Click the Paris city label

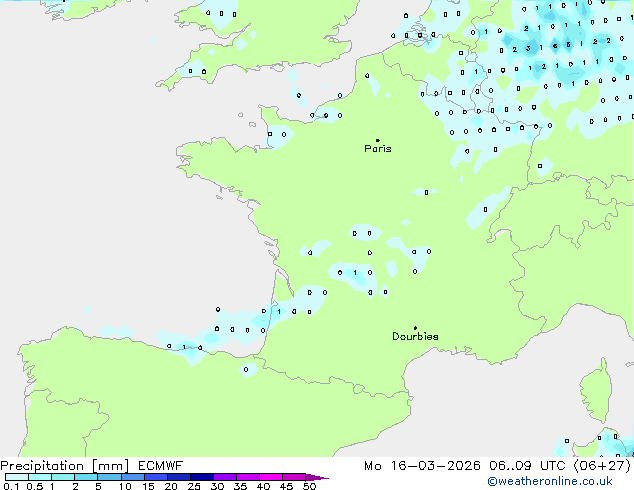coord(378,149)
